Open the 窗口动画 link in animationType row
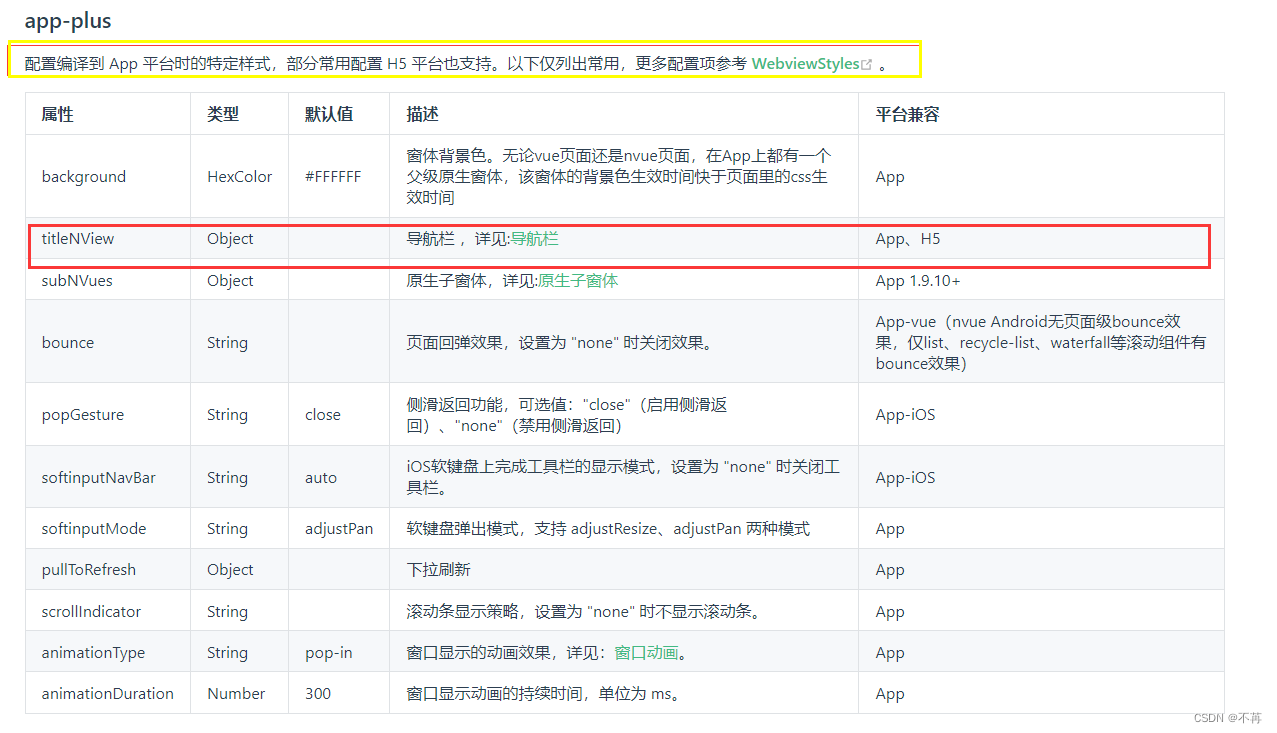1277x733 pixels. pos(645,652)
